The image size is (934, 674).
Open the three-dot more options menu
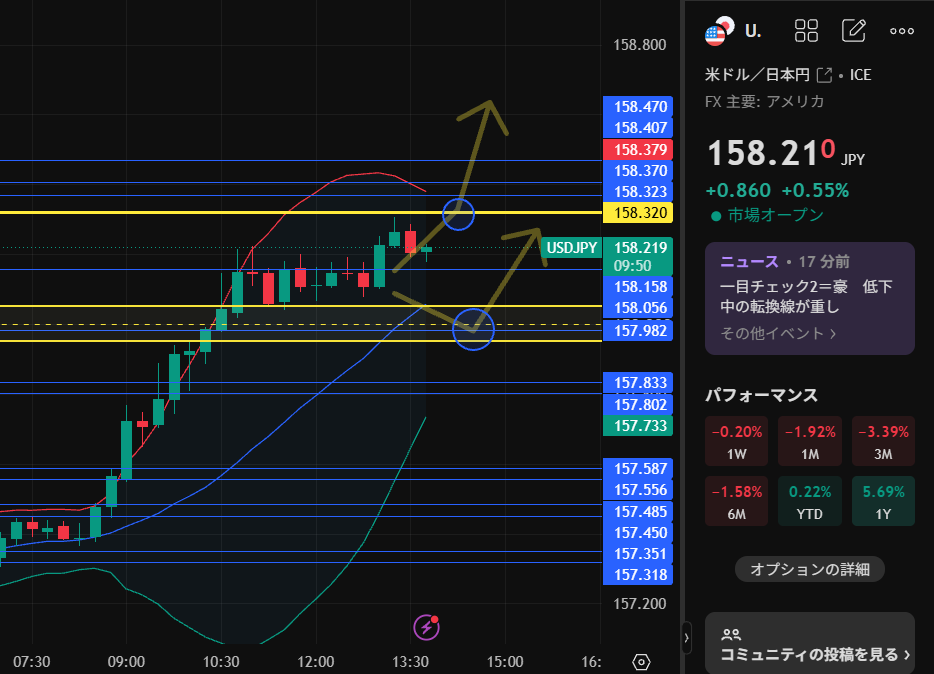coord(902,31)
